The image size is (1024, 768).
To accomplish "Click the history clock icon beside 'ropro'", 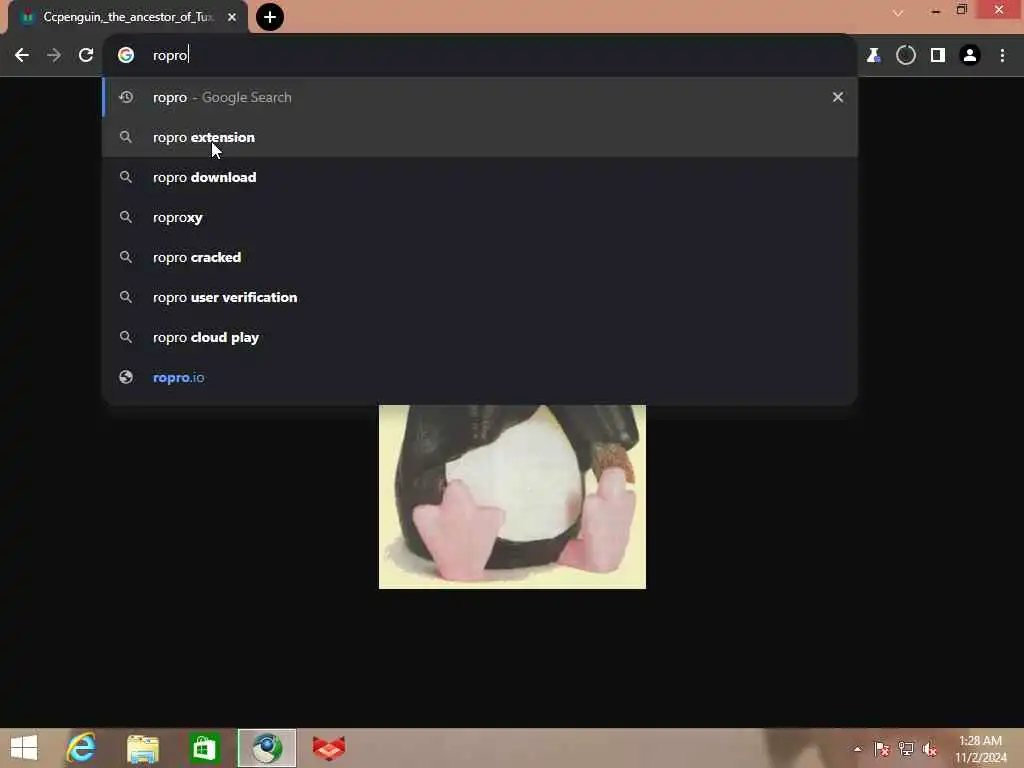I will [126, 97].
